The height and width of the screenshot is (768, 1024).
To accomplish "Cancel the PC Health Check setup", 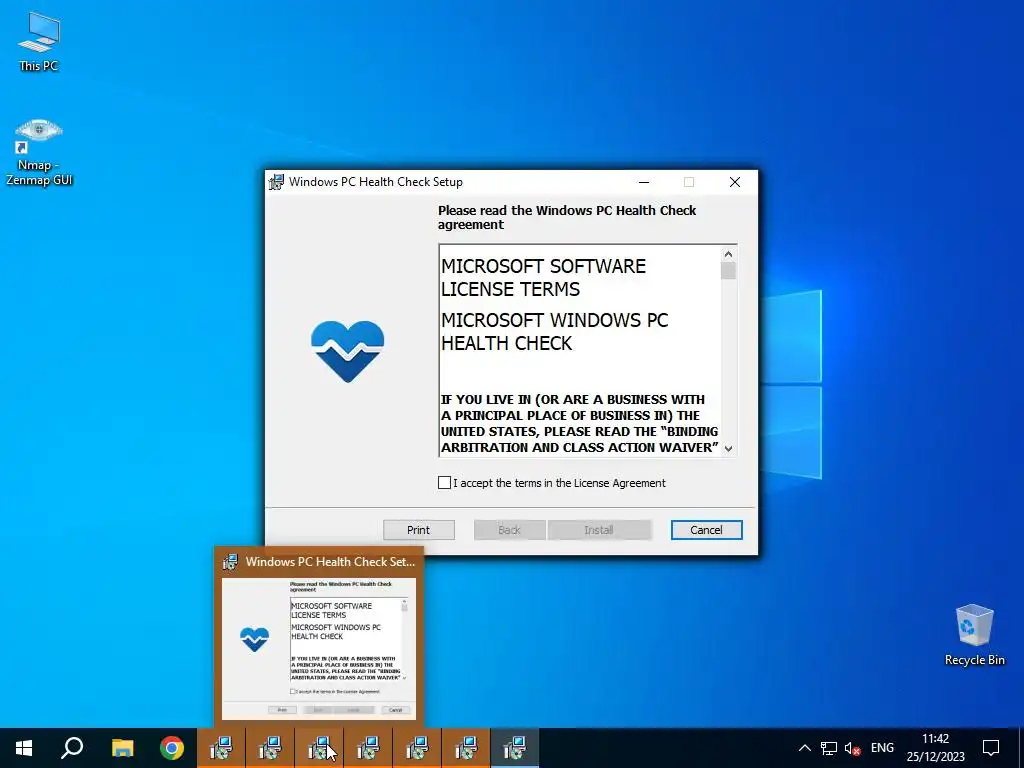I will (x=707, y=530).
